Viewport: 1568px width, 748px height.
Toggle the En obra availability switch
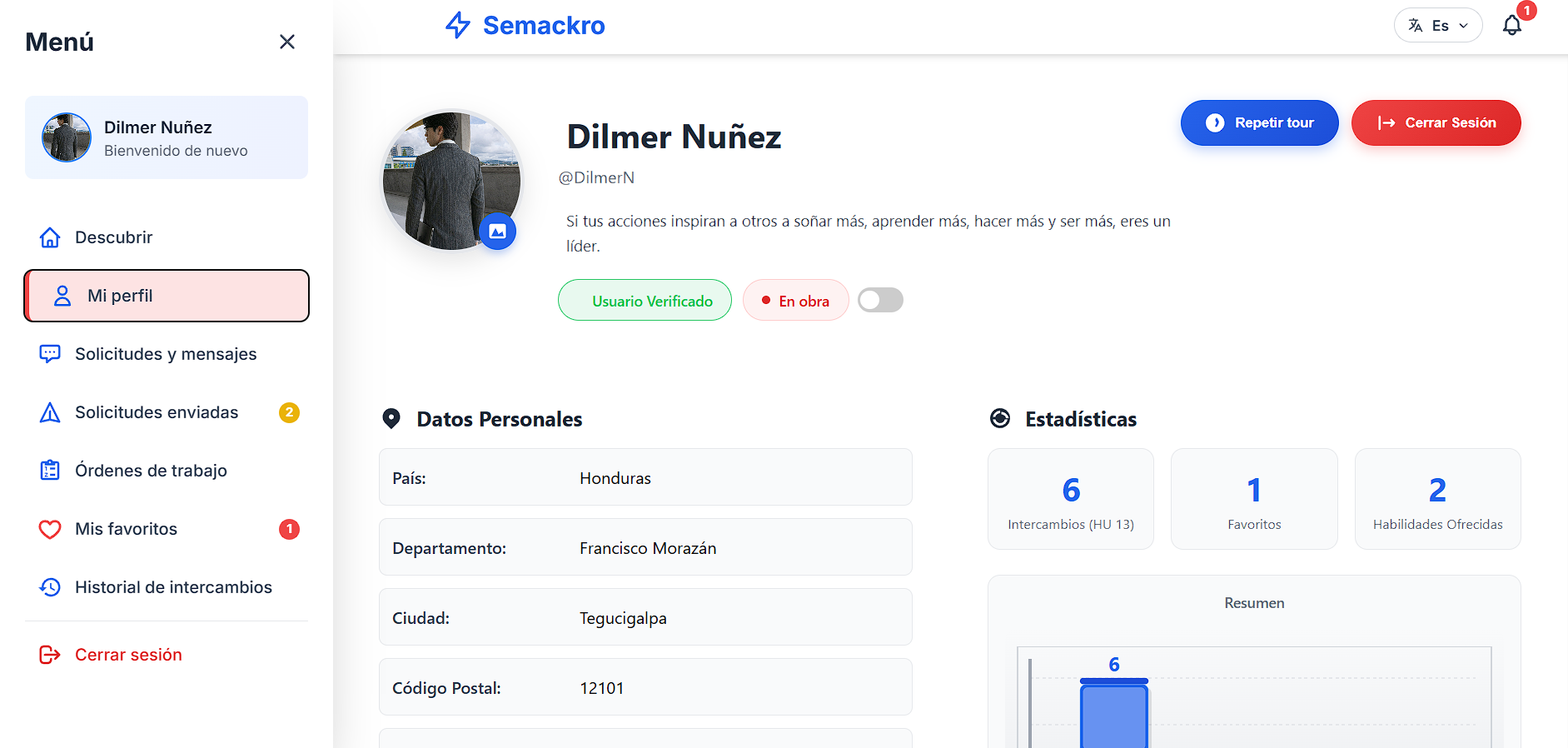[880, 300]
